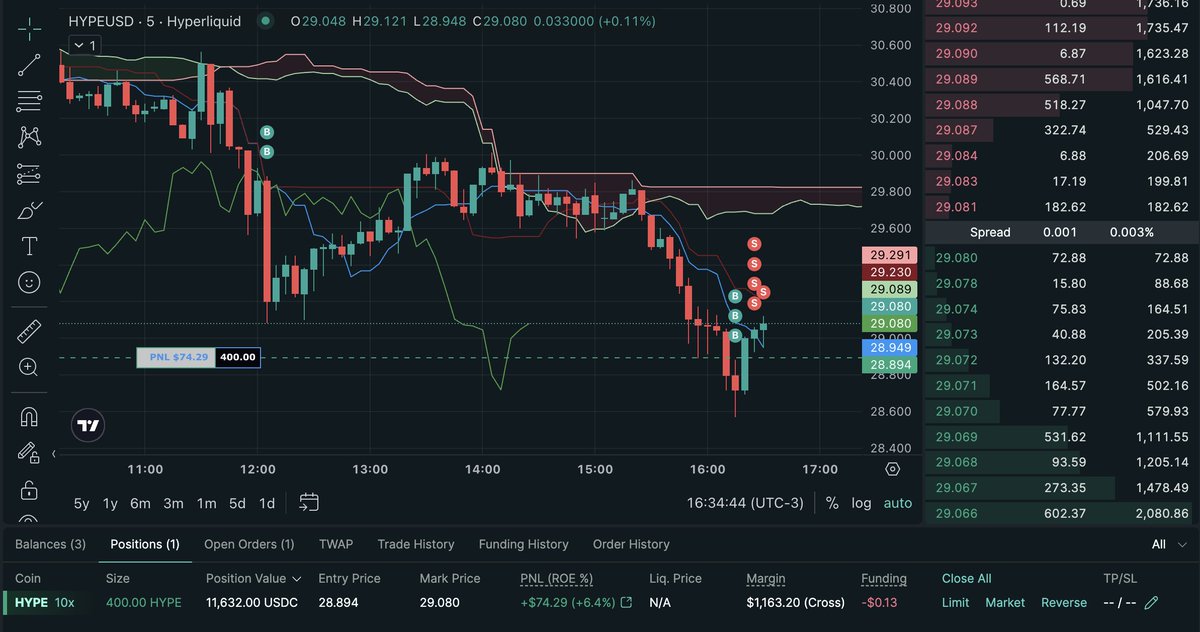
Task: Set chart range to 5d
Action: [x=237, y=503]
